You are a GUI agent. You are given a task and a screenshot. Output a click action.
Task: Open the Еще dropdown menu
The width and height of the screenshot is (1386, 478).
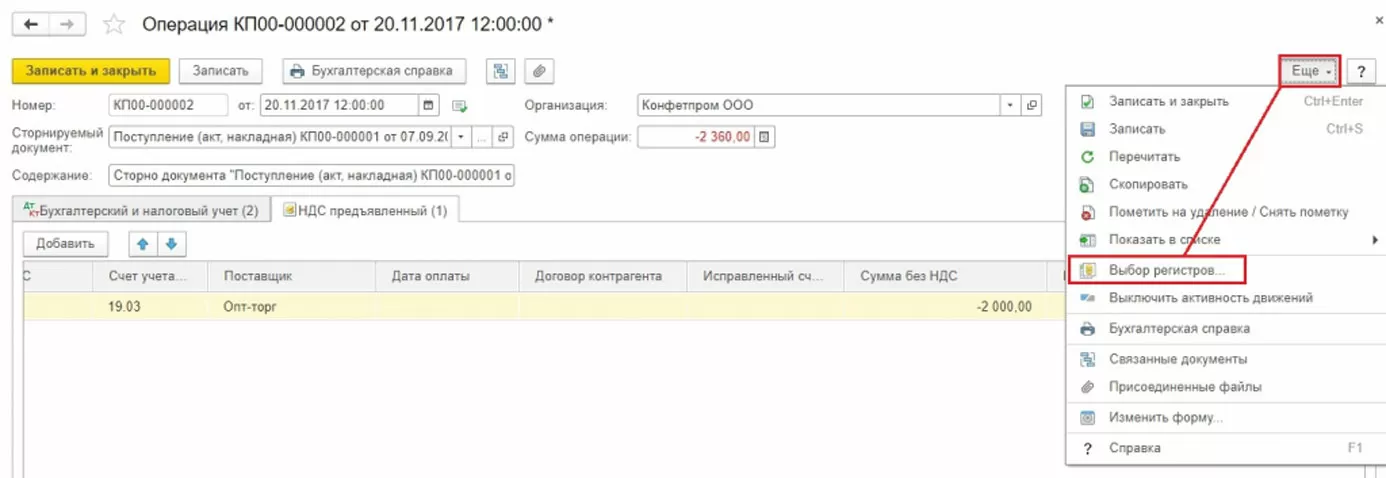tap(1309, 71)
